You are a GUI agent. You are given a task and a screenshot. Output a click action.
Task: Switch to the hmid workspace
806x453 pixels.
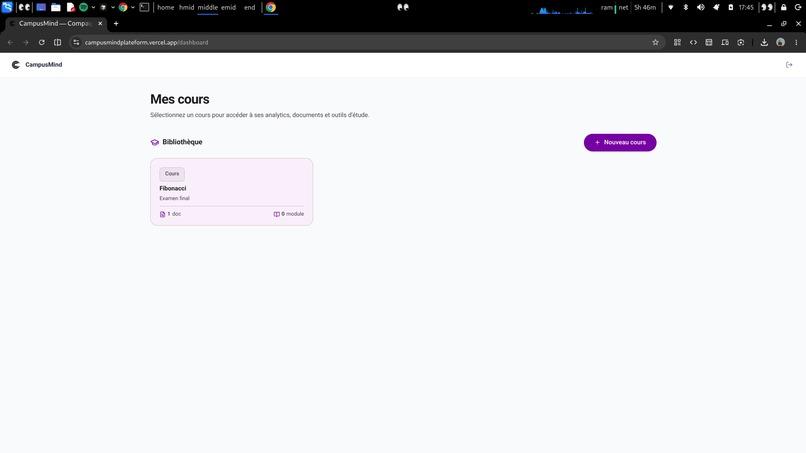(186, 8)
